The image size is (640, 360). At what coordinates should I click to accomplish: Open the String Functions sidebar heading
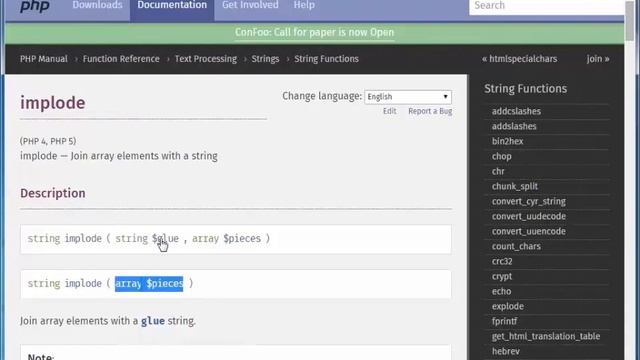(525, 89)
